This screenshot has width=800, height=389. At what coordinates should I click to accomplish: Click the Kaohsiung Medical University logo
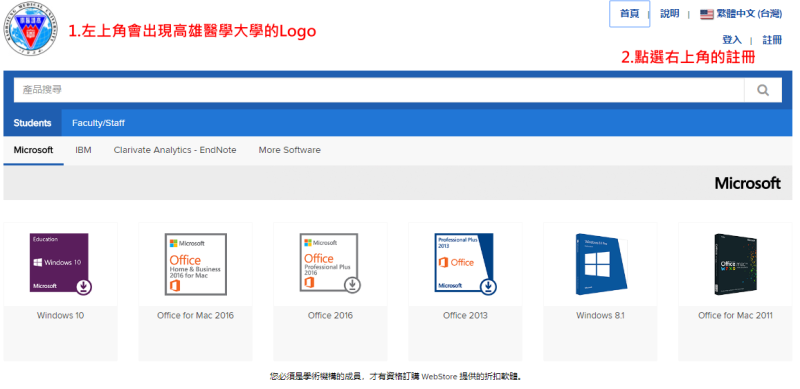click(x=30, y=28)
